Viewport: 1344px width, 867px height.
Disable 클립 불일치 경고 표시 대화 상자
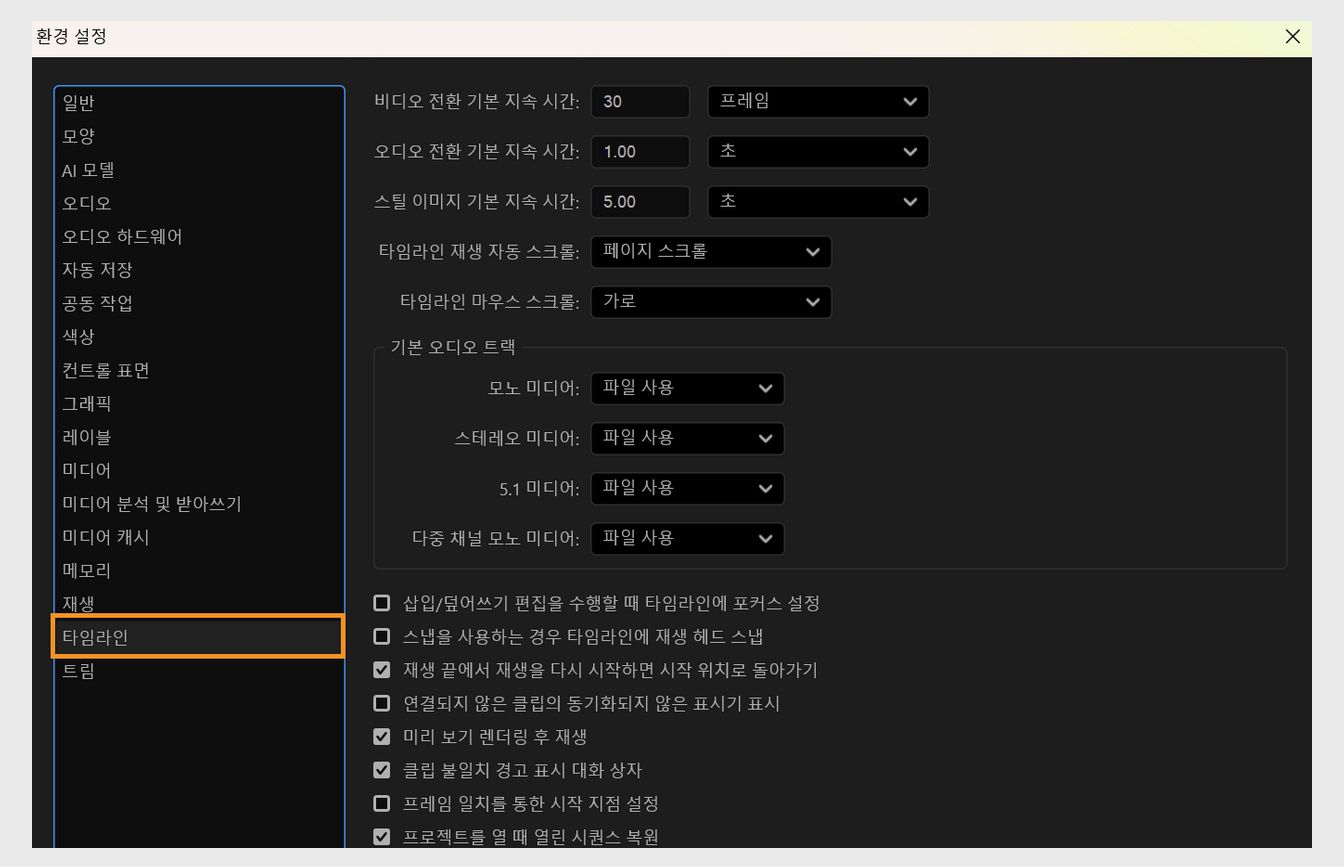(x=381, y=770)
